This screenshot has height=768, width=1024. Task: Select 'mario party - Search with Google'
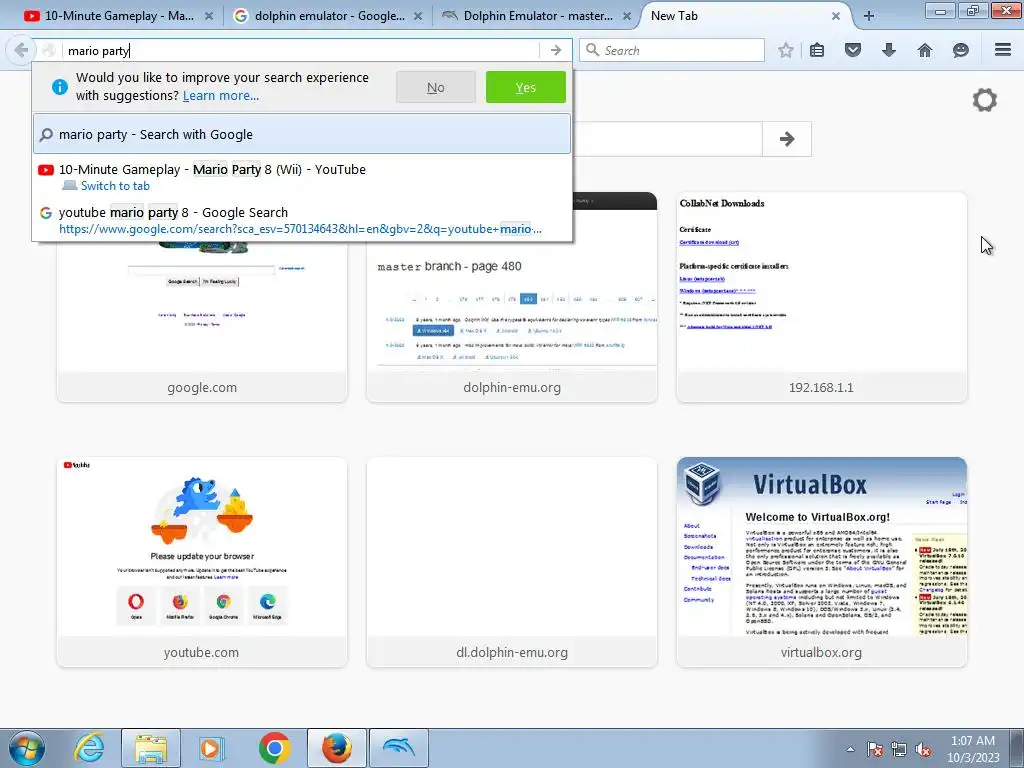click(x=302, y=135)
